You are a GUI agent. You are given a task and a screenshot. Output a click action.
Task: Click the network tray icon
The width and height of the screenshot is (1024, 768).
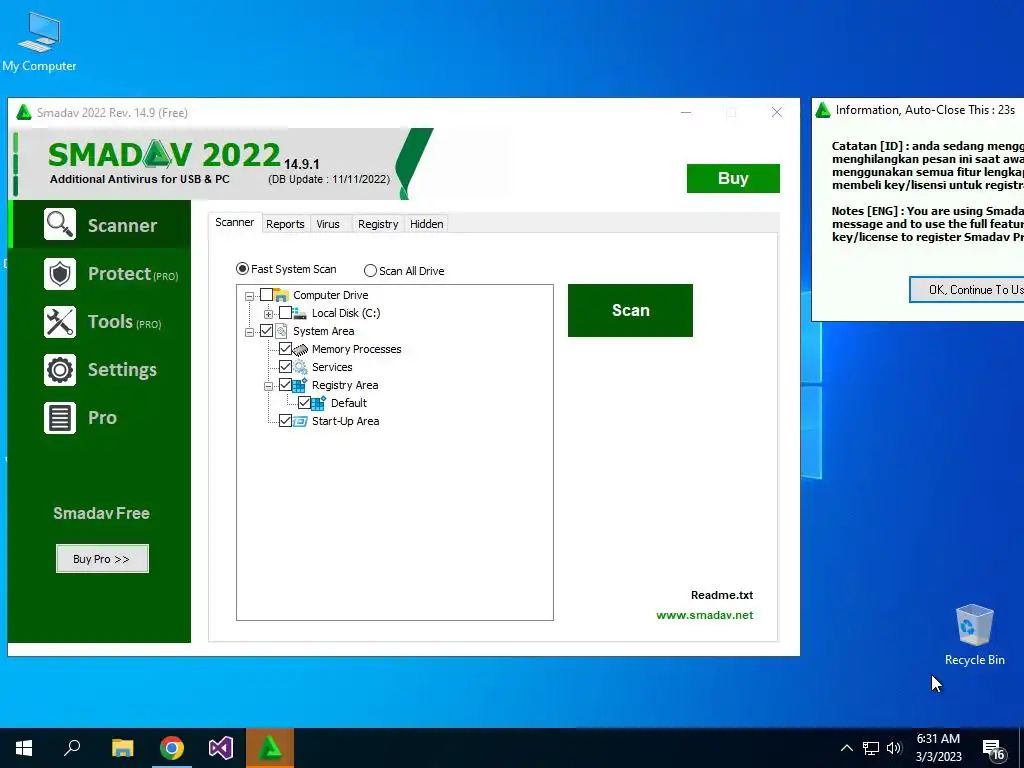[x=871, y=748]
